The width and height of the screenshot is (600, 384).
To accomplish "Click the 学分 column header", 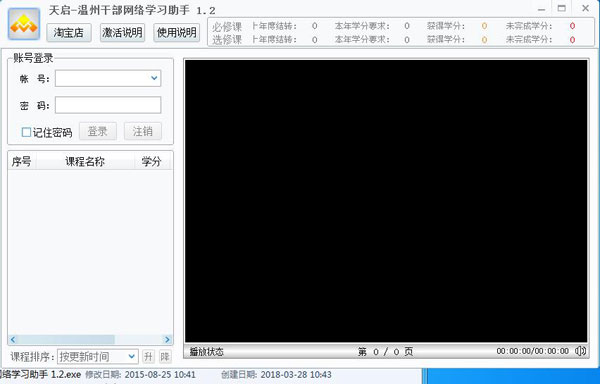I will click(x=152, y=162).
